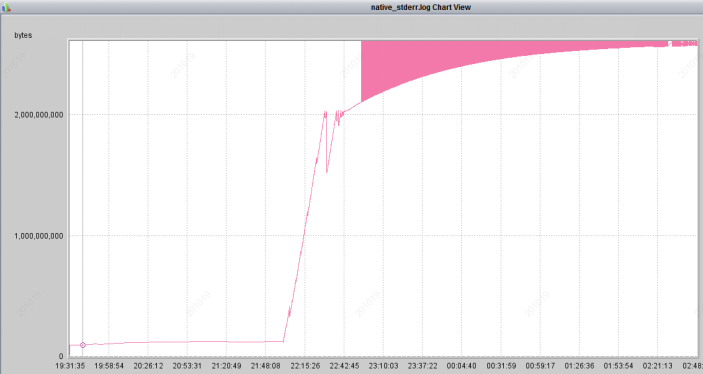The height and width of the screenshot is (374, 703).
Task: Click the 21:20:49 time label
Action: pos(226,366)
